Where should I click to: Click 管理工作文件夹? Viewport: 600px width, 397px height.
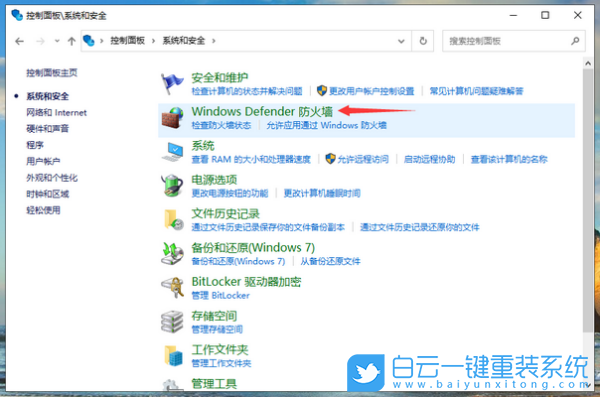pos(221,363)
